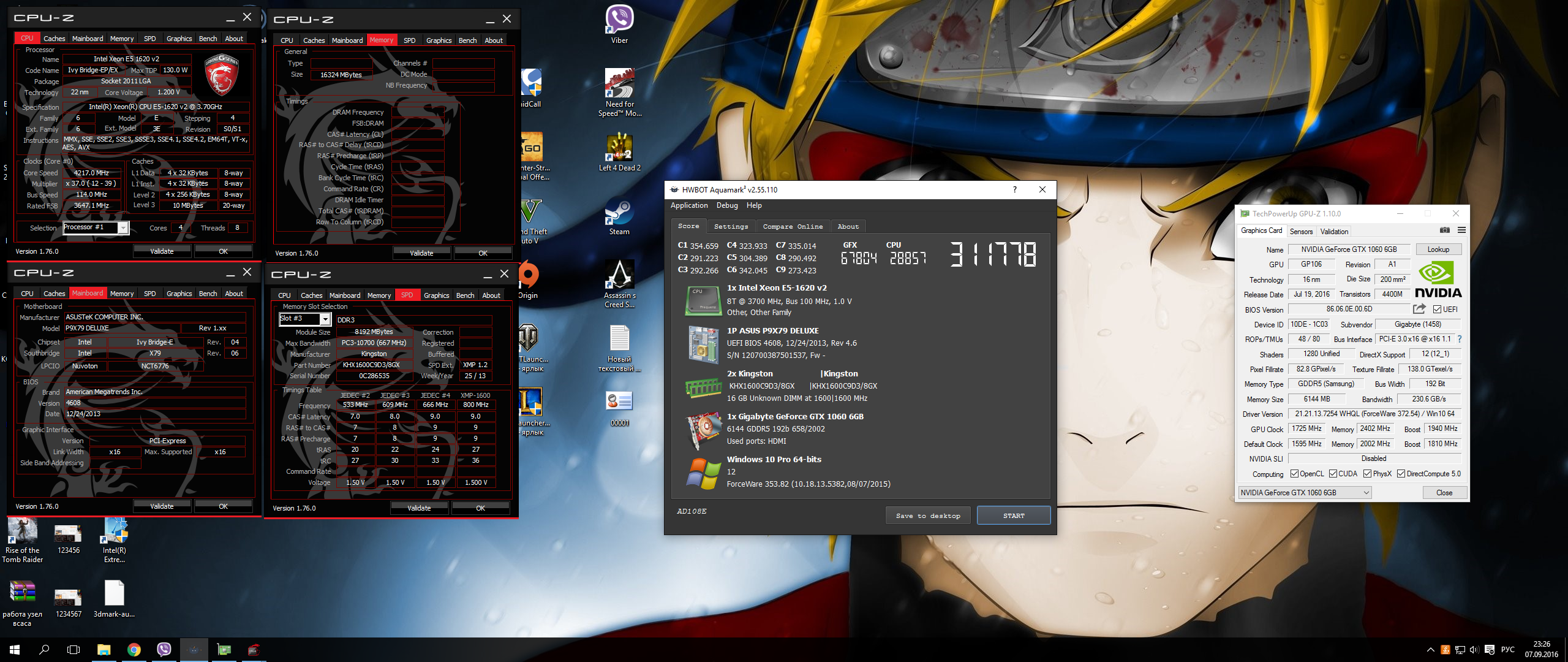Open the GPU-Z graphics card selection dropdown
The image size is (1568, 662).
[x=1304, y=493]
